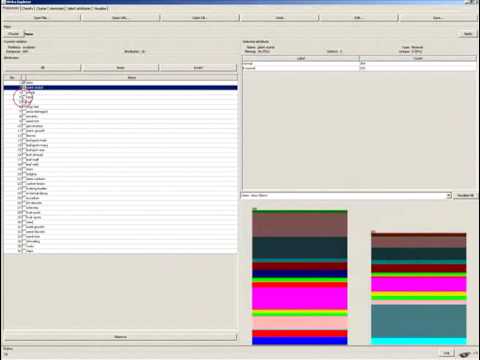480x360 pixels.
Task: Click the magenta segment of left histogram bar
Action: (300, 298)
